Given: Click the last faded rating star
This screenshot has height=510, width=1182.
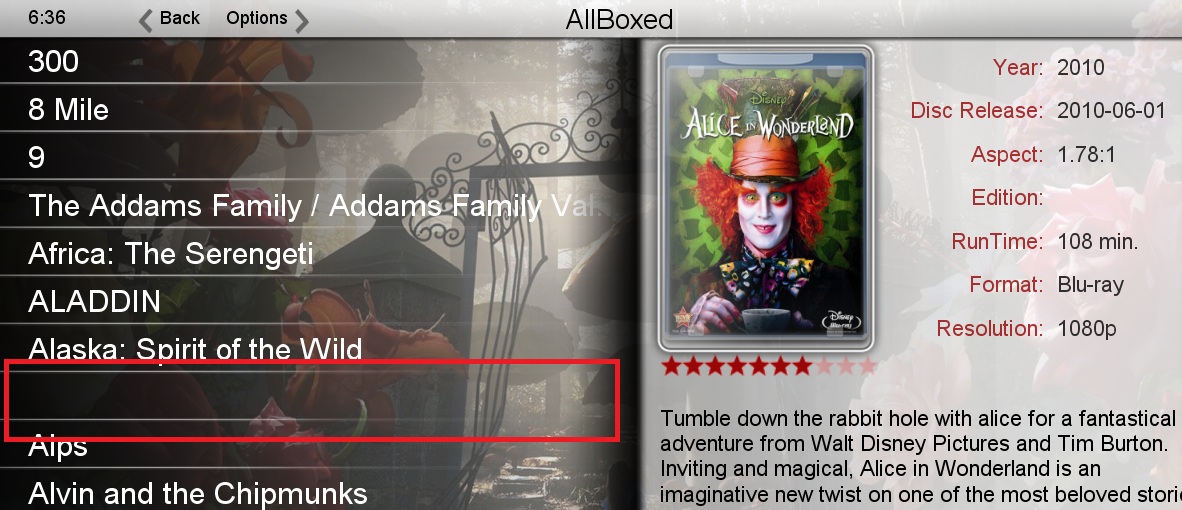Looking at the screenshot, I should [x=868, y=366].
